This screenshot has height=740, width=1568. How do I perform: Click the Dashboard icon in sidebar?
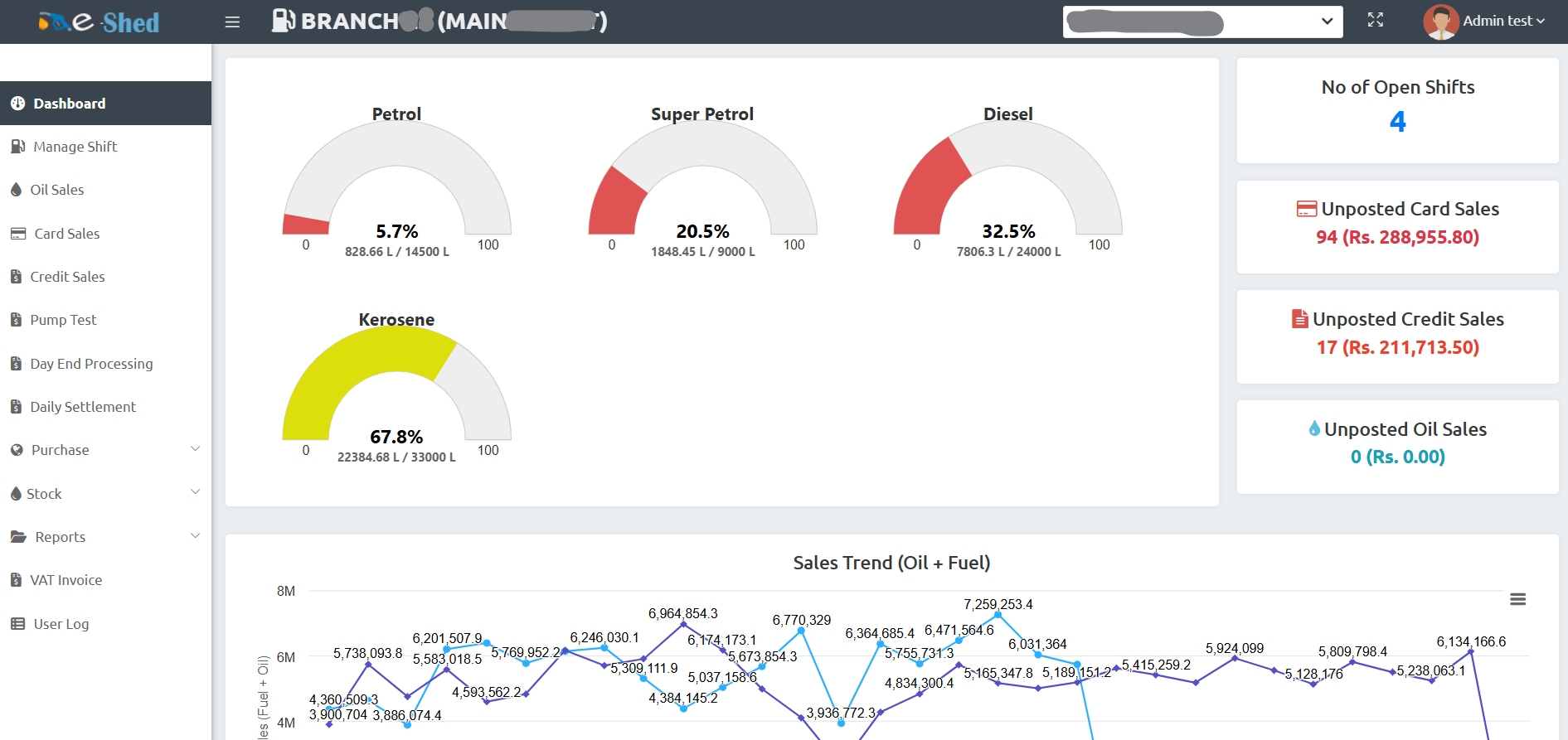tap(17, 103)
